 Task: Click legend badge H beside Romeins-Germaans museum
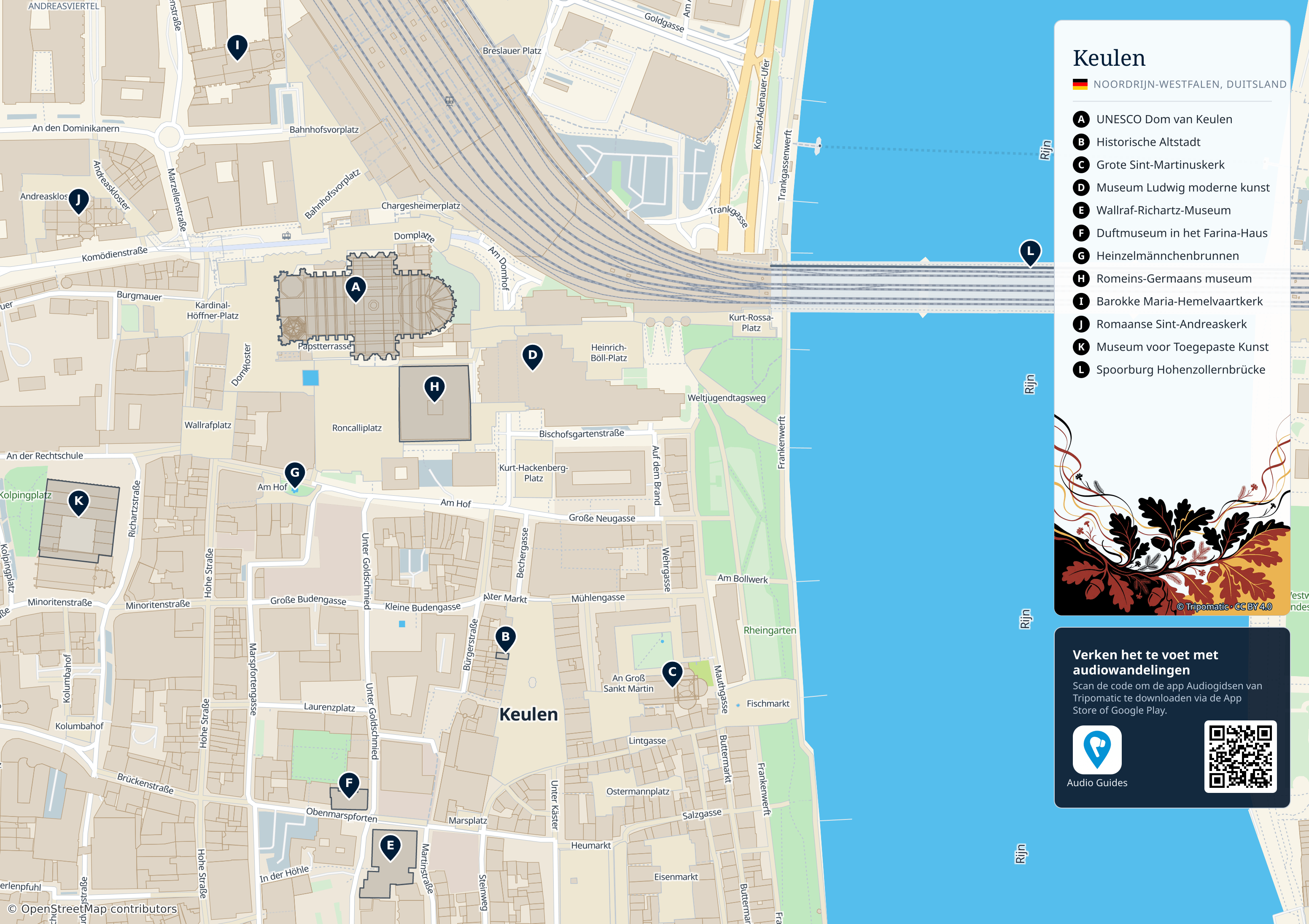(1081, 279)
